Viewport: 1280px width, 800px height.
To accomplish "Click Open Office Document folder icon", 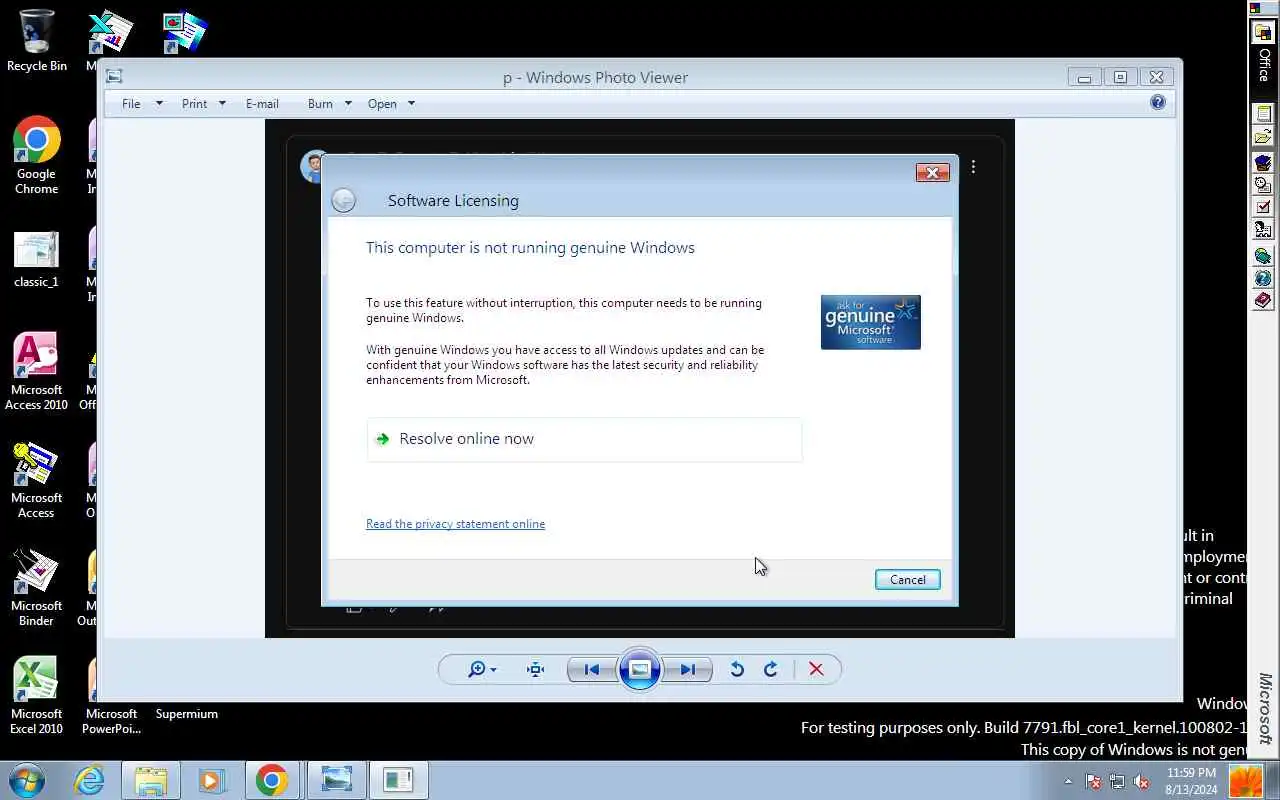I will [x=1263, y=137].
